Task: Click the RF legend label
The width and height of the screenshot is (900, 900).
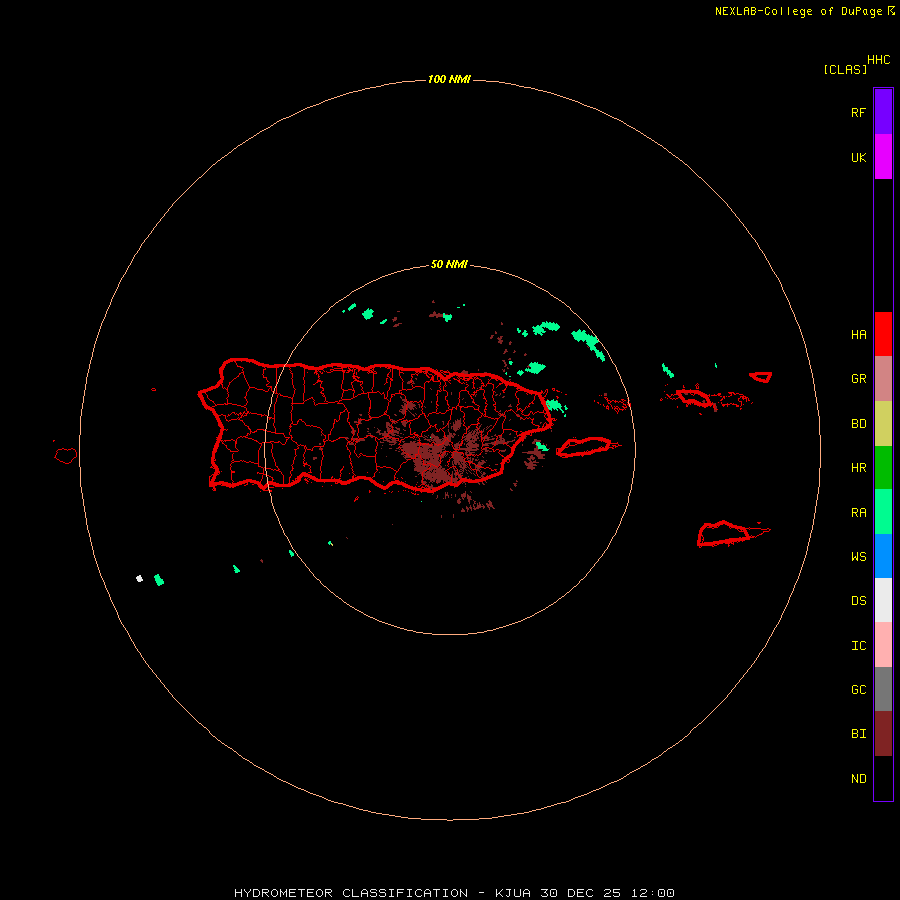Action: click(x=858, y=112)
